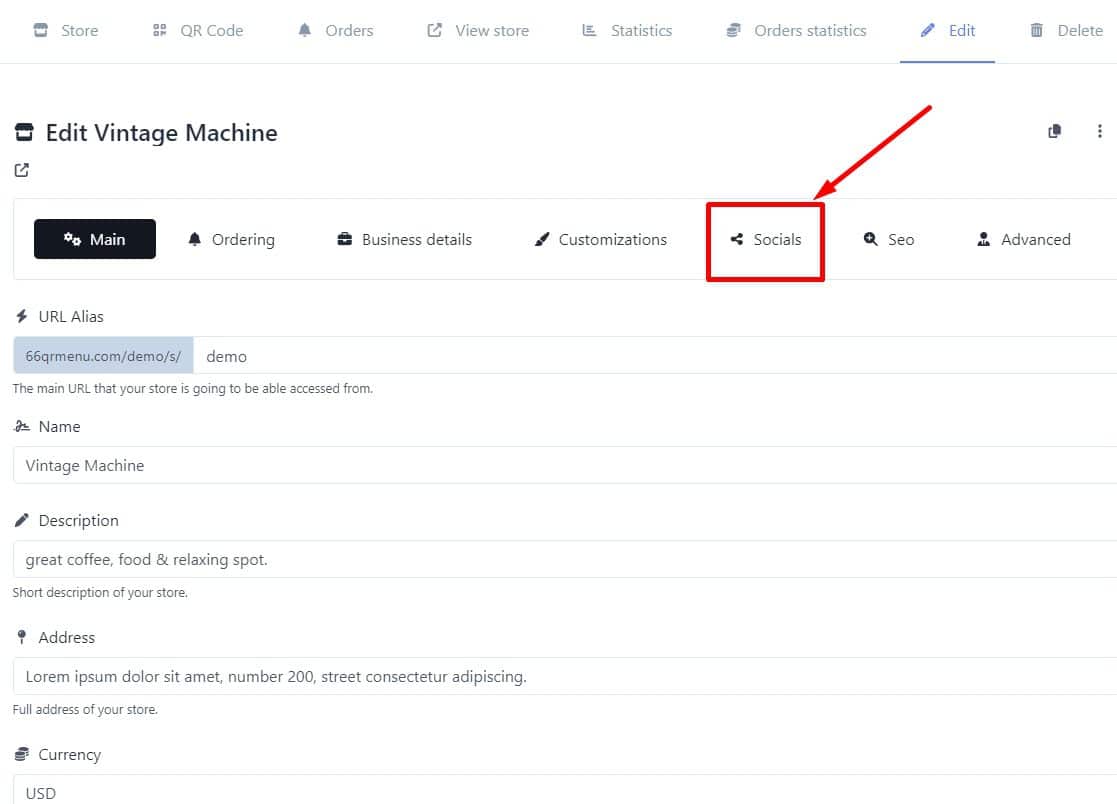The width and height of the screenshot is (1117, 804).
Task: Click the copy/duplicate store icon
Action: click(1054, 132)
